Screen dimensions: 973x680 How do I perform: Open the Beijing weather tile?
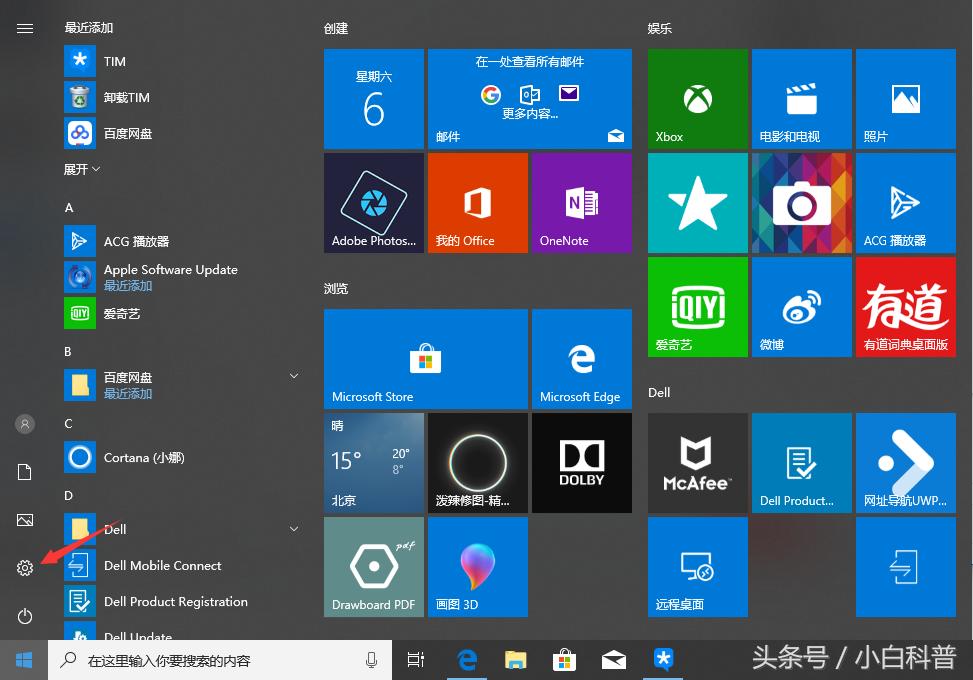point(374,463)
